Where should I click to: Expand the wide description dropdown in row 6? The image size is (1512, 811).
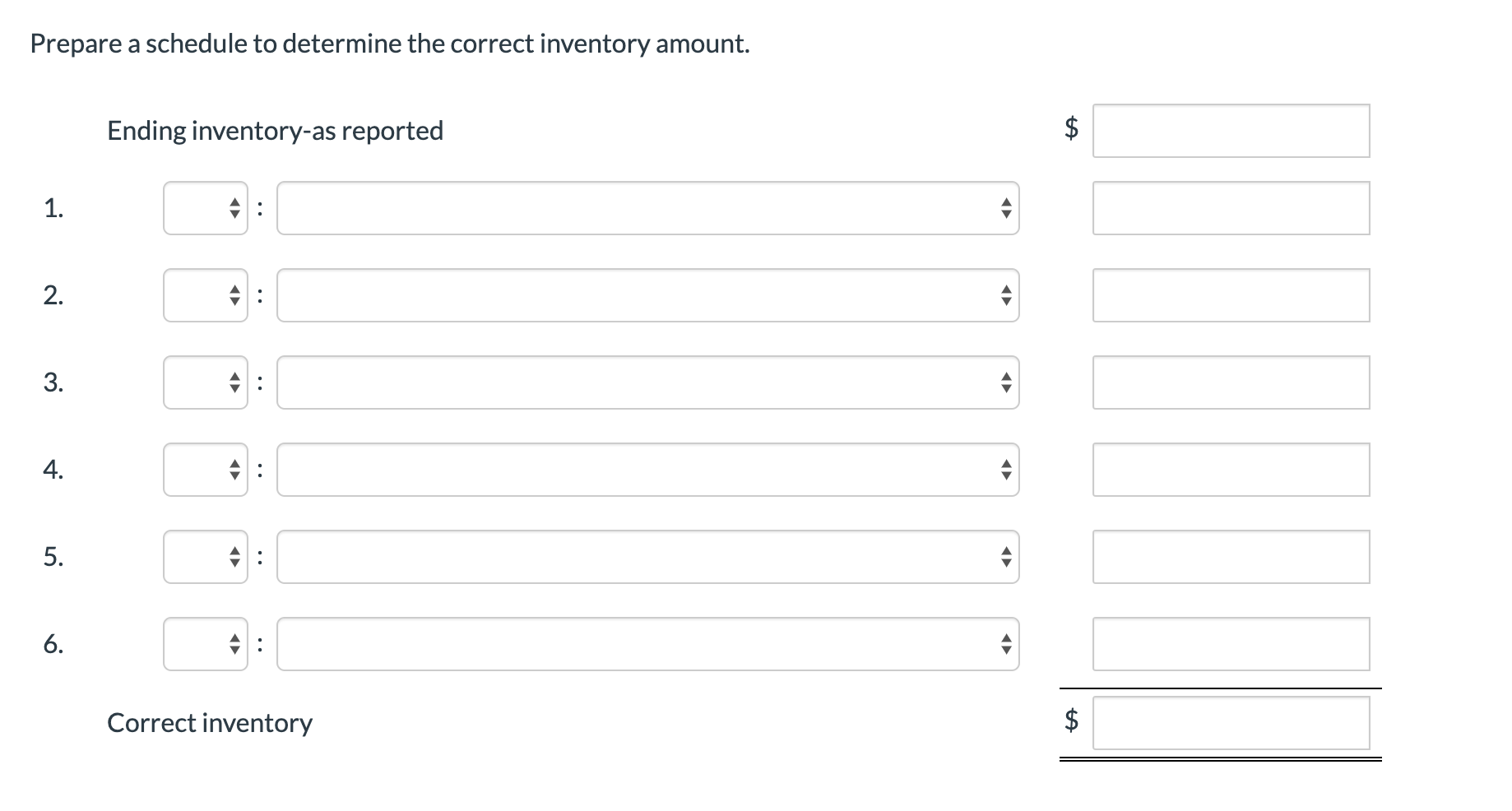[x=647, y=644]
